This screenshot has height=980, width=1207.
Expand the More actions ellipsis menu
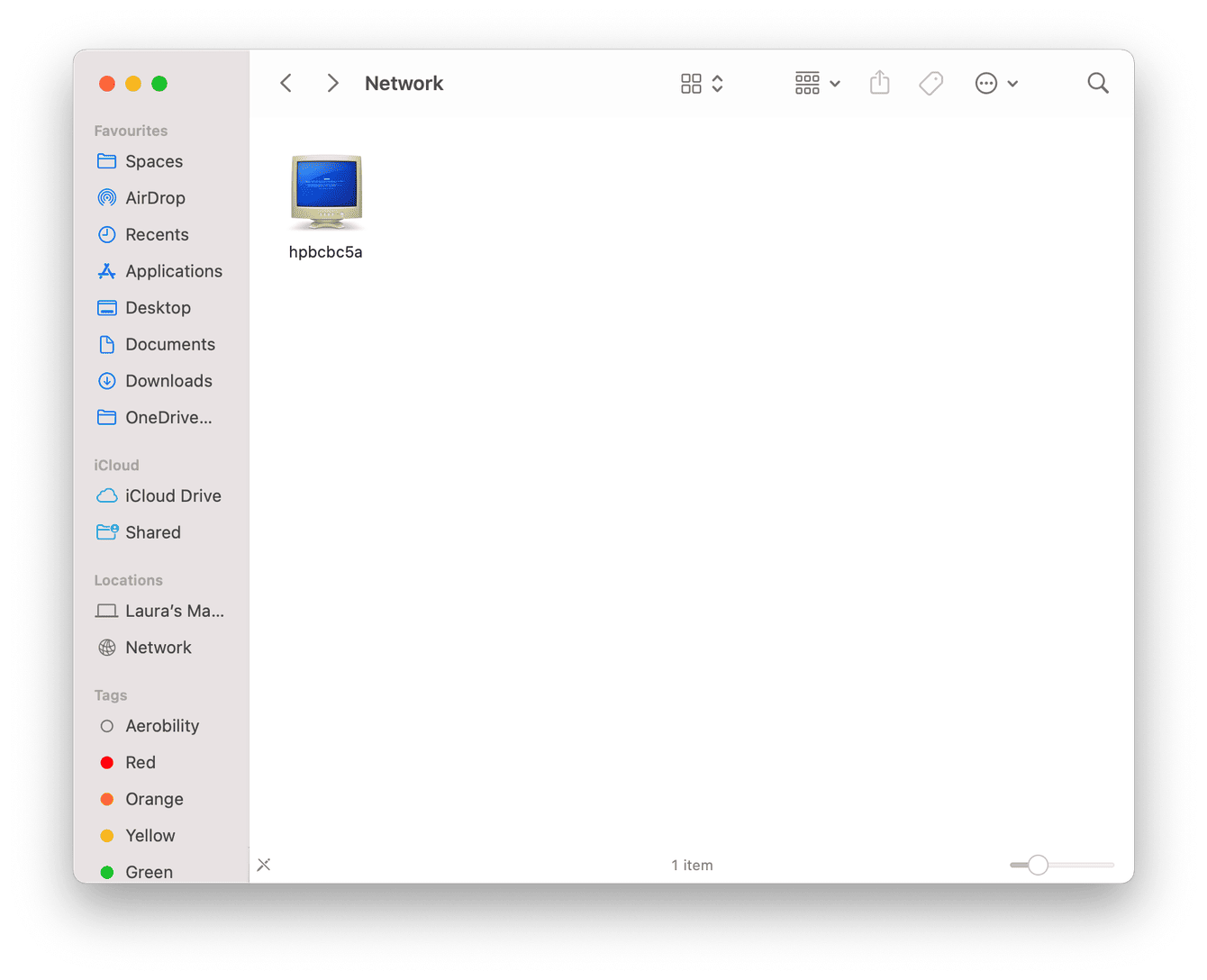pyautogui.click(x=996, y=84)
